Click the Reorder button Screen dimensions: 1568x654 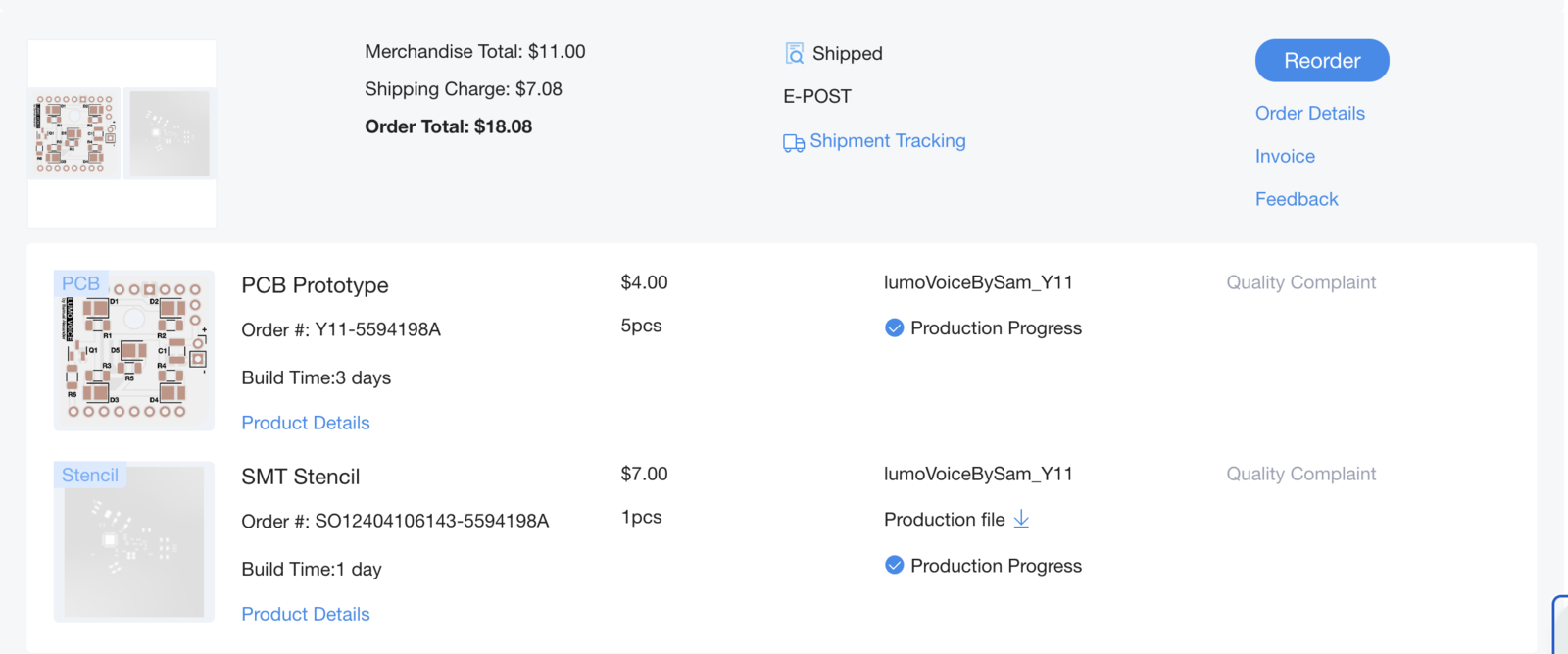click(x=1321, y=61)
